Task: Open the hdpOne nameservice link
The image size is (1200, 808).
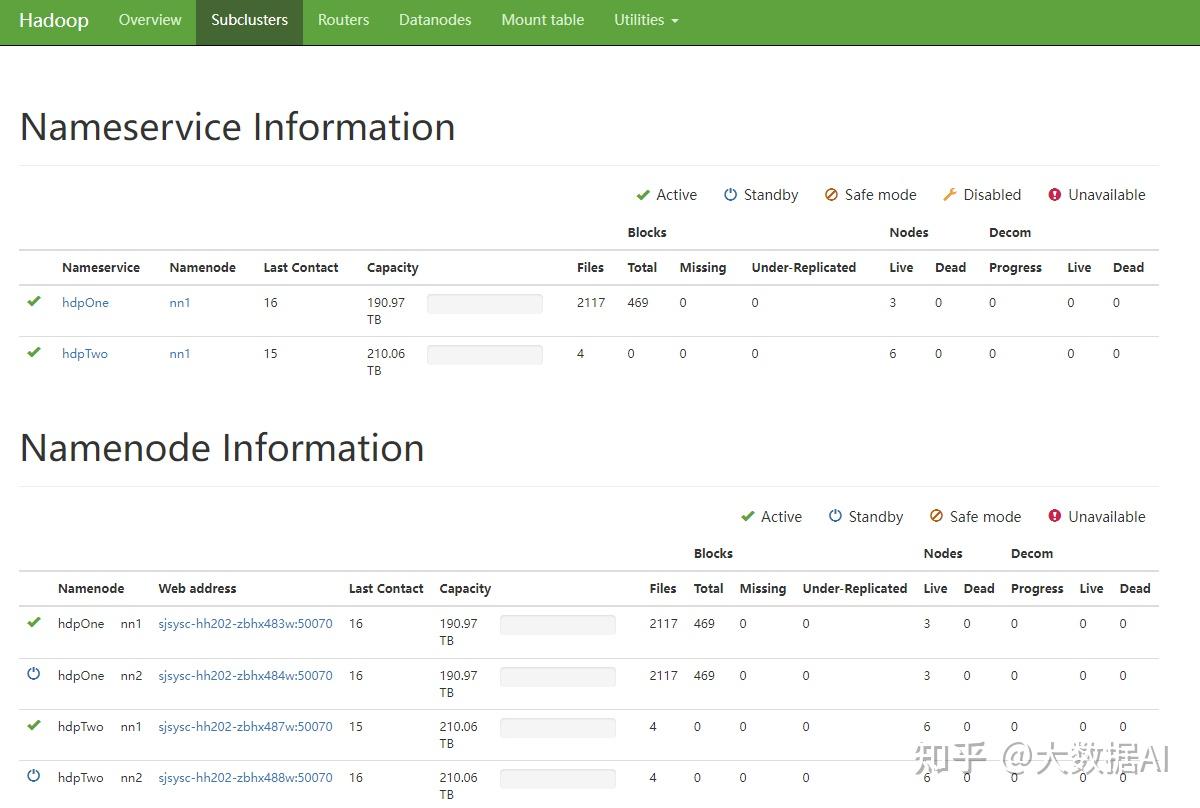Action: tap(85, 303)
